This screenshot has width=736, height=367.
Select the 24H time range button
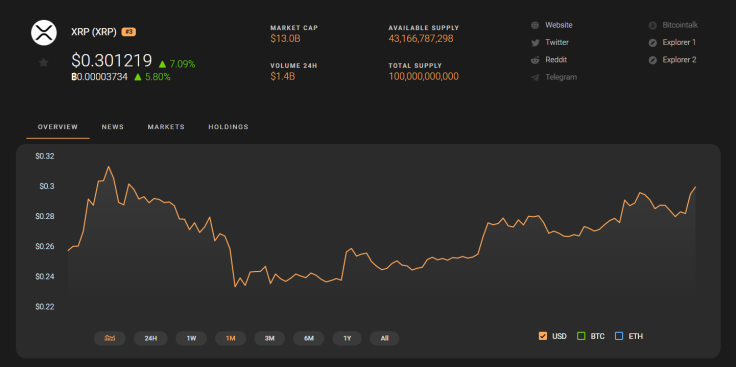[151, 338]
